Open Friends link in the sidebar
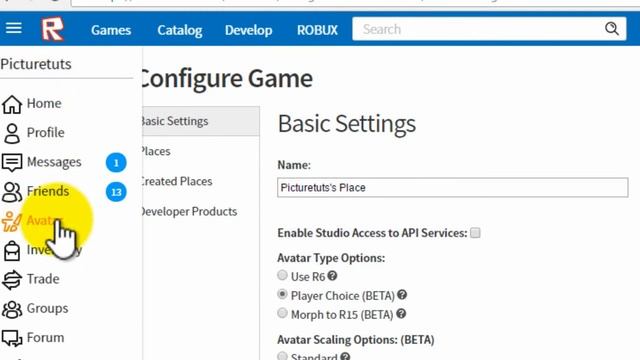The width and height of the screenshot is (640, 360). tap(48, 191)
